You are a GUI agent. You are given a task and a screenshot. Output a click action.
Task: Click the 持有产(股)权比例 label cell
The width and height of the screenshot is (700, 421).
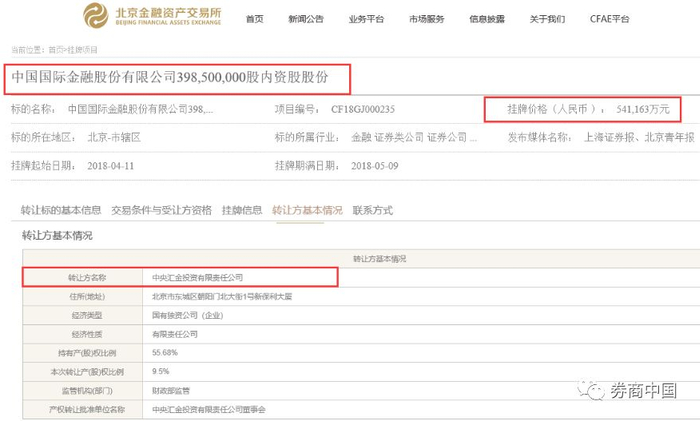pyautogui.click(x=83, y=353)
